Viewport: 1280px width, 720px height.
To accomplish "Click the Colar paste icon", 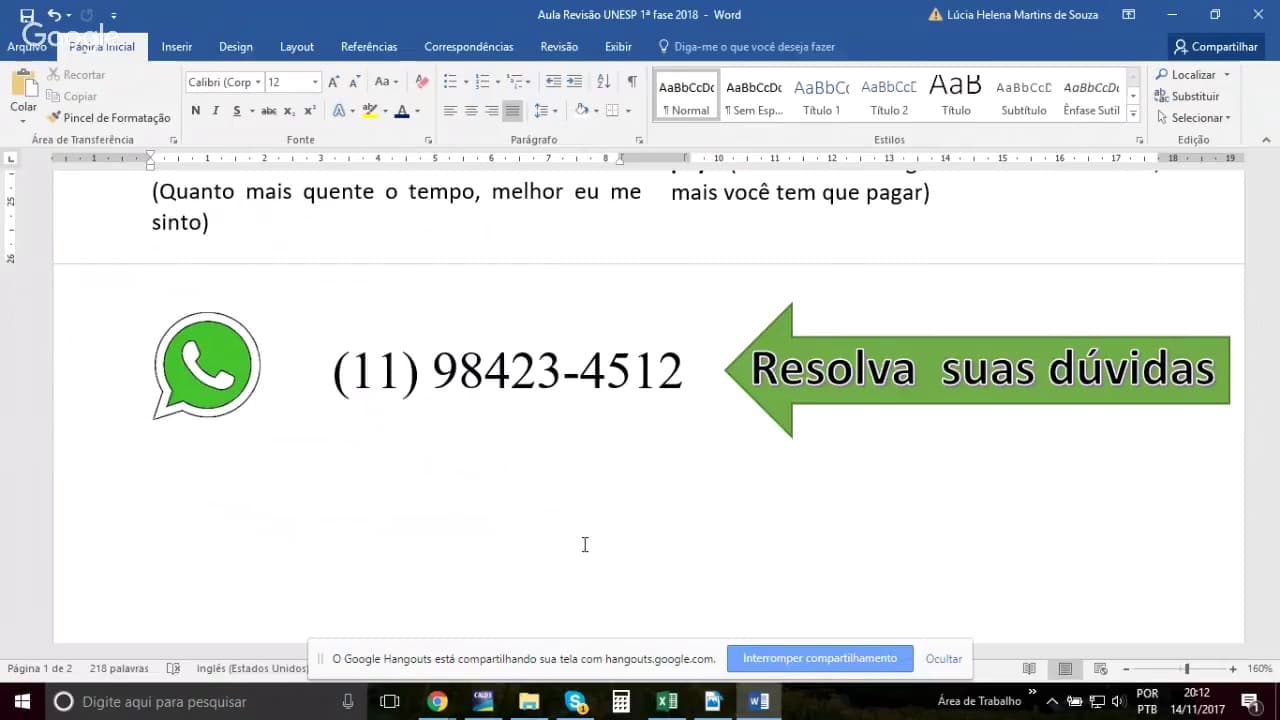I will pos(23,86).
